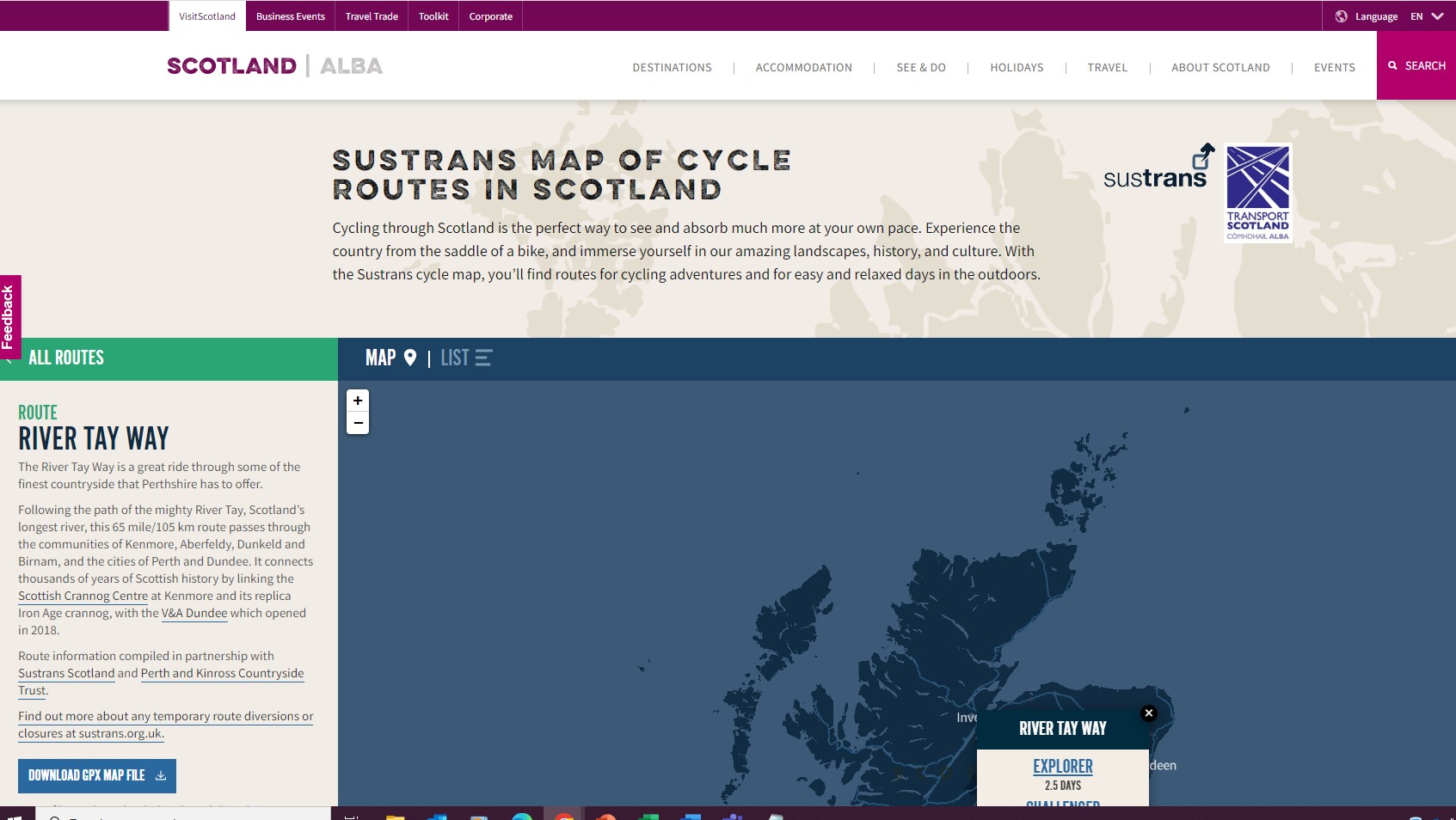Open the Accommodation menu
The height and width of the screenshot is (820, 1456).
coord(803,67)
